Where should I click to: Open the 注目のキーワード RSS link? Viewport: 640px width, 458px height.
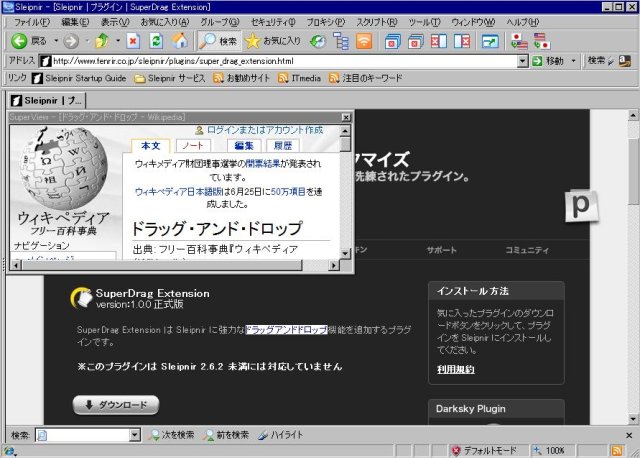[366, 78]
